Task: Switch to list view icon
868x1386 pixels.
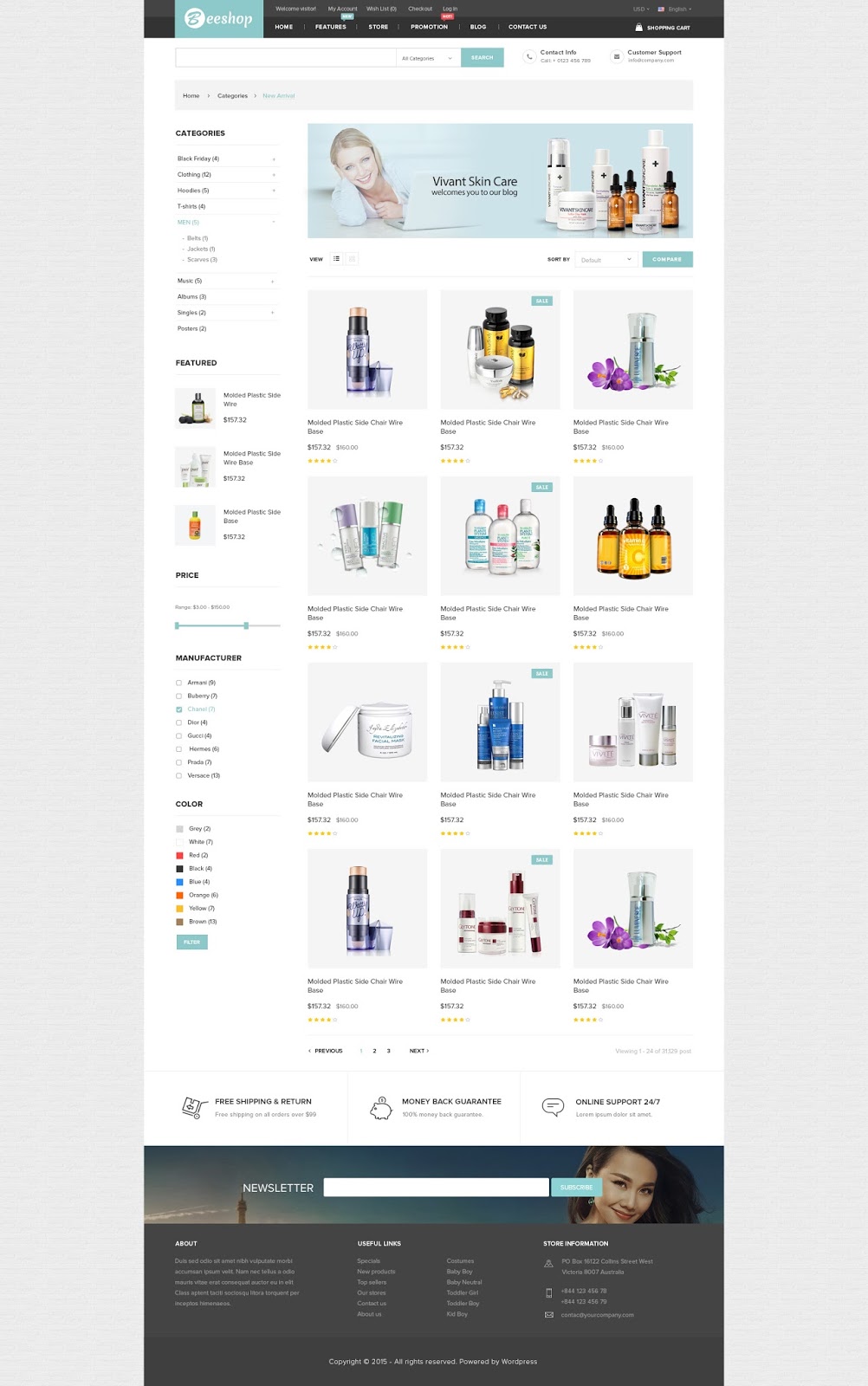Action: [x=337, y=259]
